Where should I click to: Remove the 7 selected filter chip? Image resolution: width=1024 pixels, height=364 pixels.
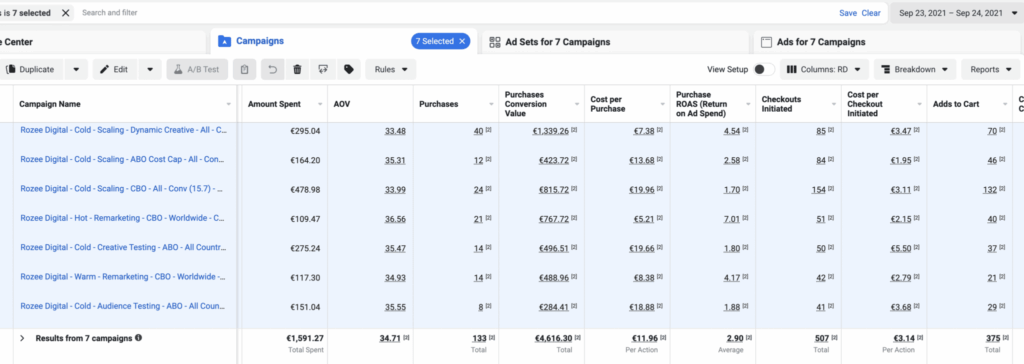click(x=65, y=12)
